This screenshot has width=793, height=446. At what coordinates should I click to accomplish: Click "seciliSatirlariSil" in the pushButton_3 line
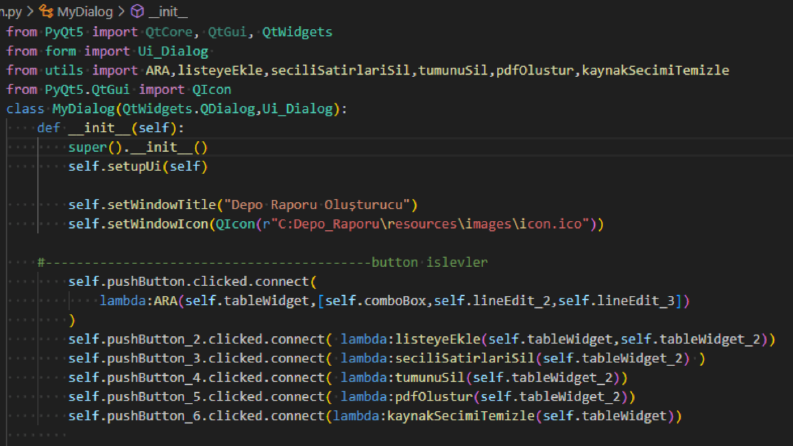coord(465,359)
